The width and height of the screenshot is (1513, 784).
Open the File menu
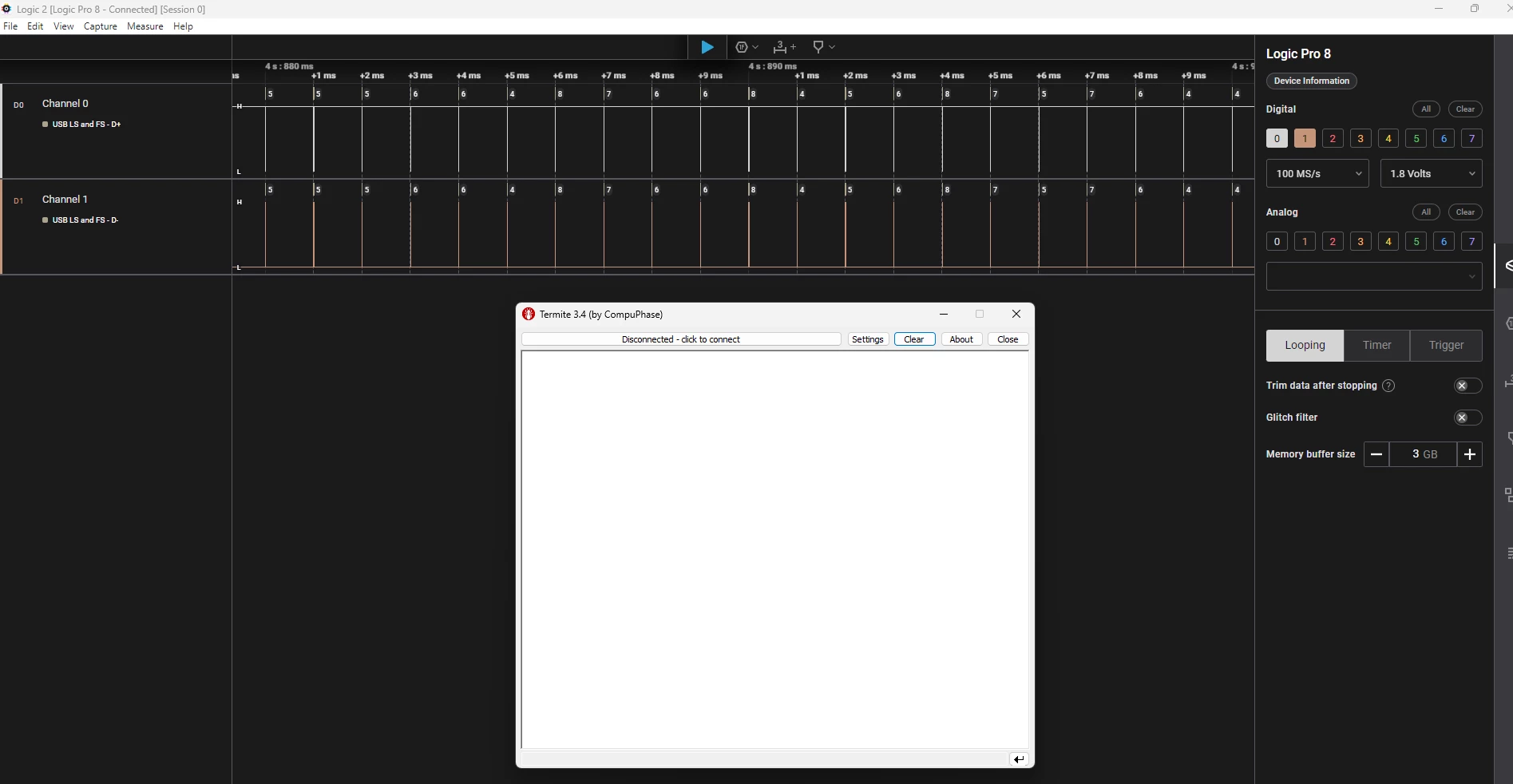coord(10,26)
